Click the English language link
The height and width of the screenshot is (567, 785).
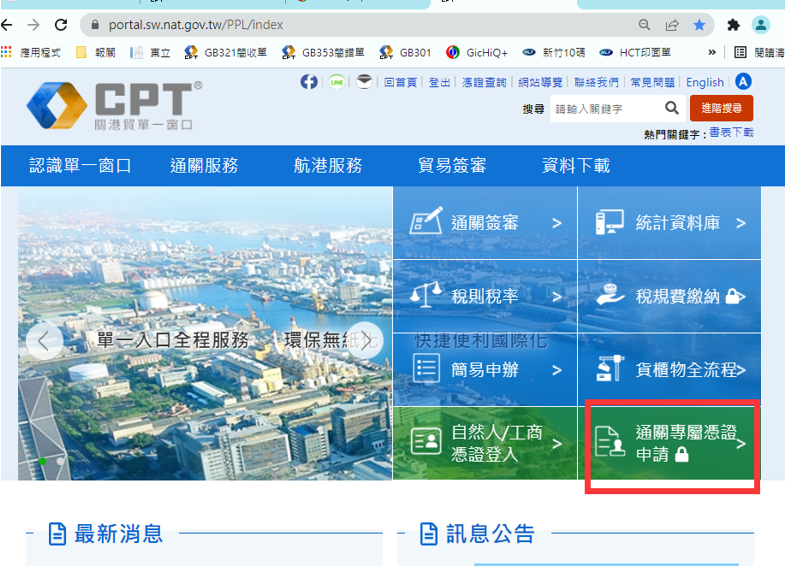[705, 83]
